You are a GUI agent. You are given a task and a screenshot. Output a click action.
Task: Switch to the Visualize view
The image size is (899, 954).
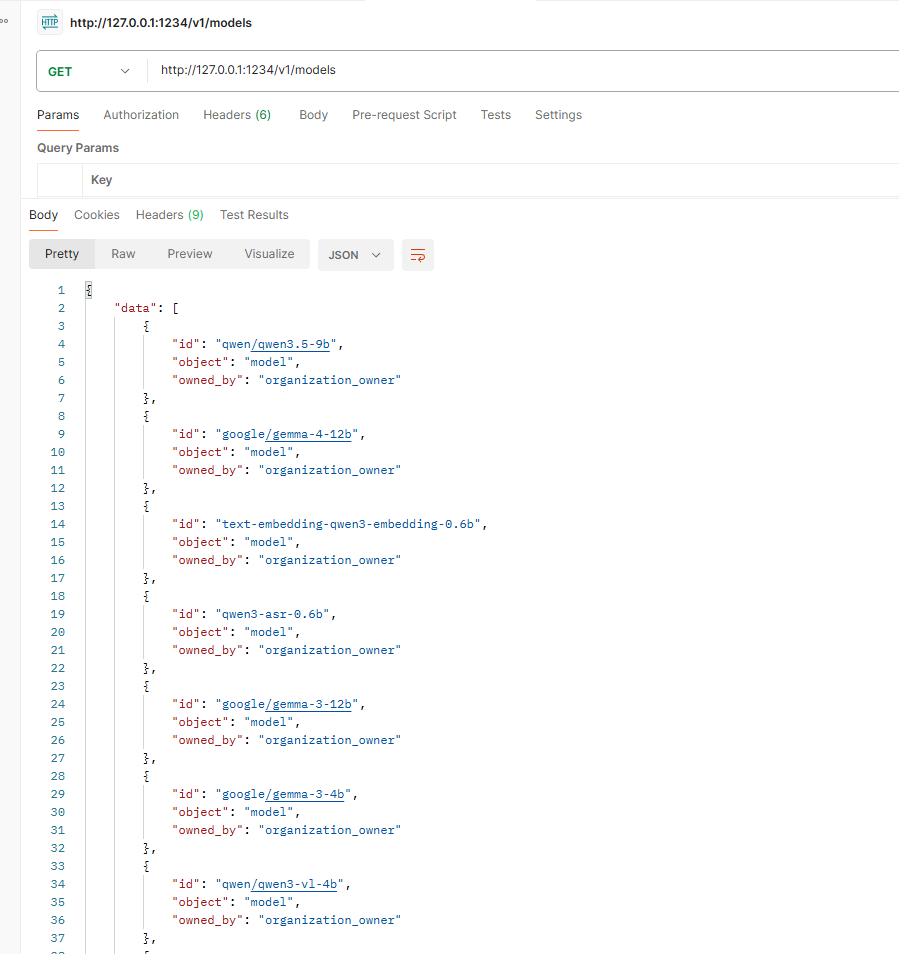pos(269,254)
